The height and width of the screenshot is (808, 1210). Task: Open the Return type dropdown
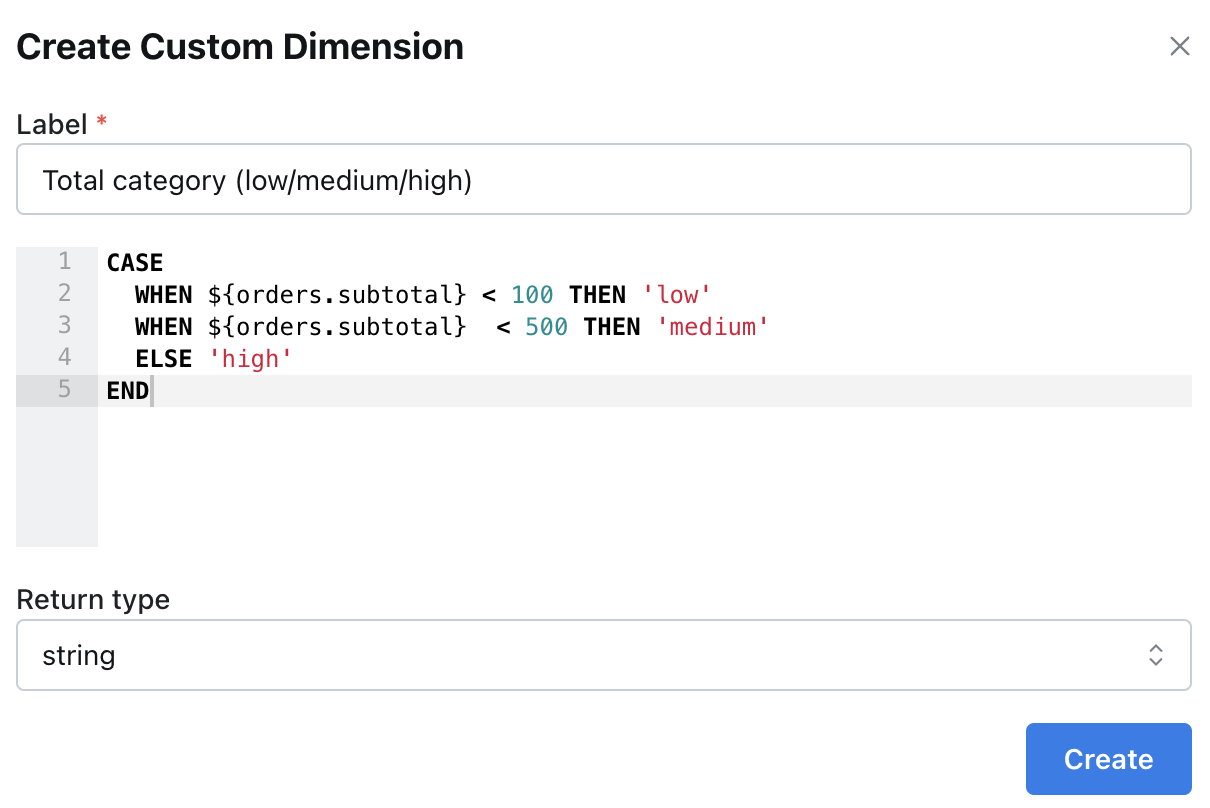[604, 655]
